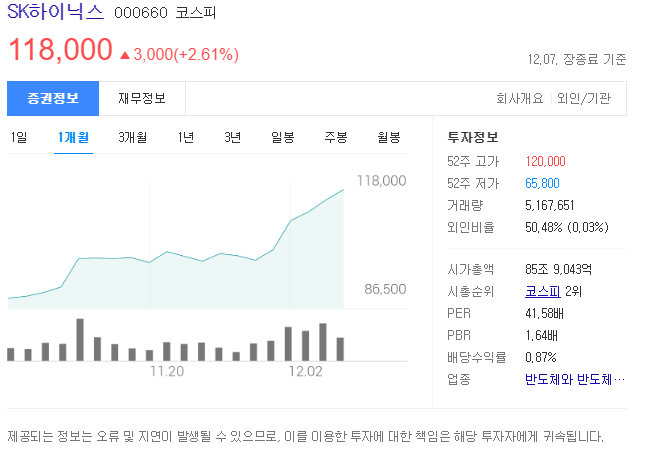Viewport: 652px width, 452px height.
Task: Open the 반도체와 반도체 sector link
Action: tap(575, 379)
